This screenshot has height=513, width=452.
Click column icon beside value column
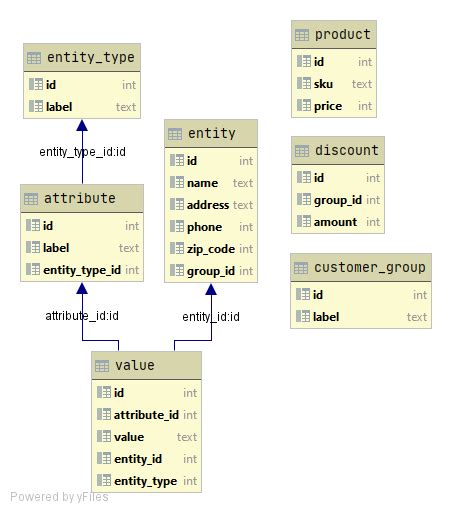(104, 436)
